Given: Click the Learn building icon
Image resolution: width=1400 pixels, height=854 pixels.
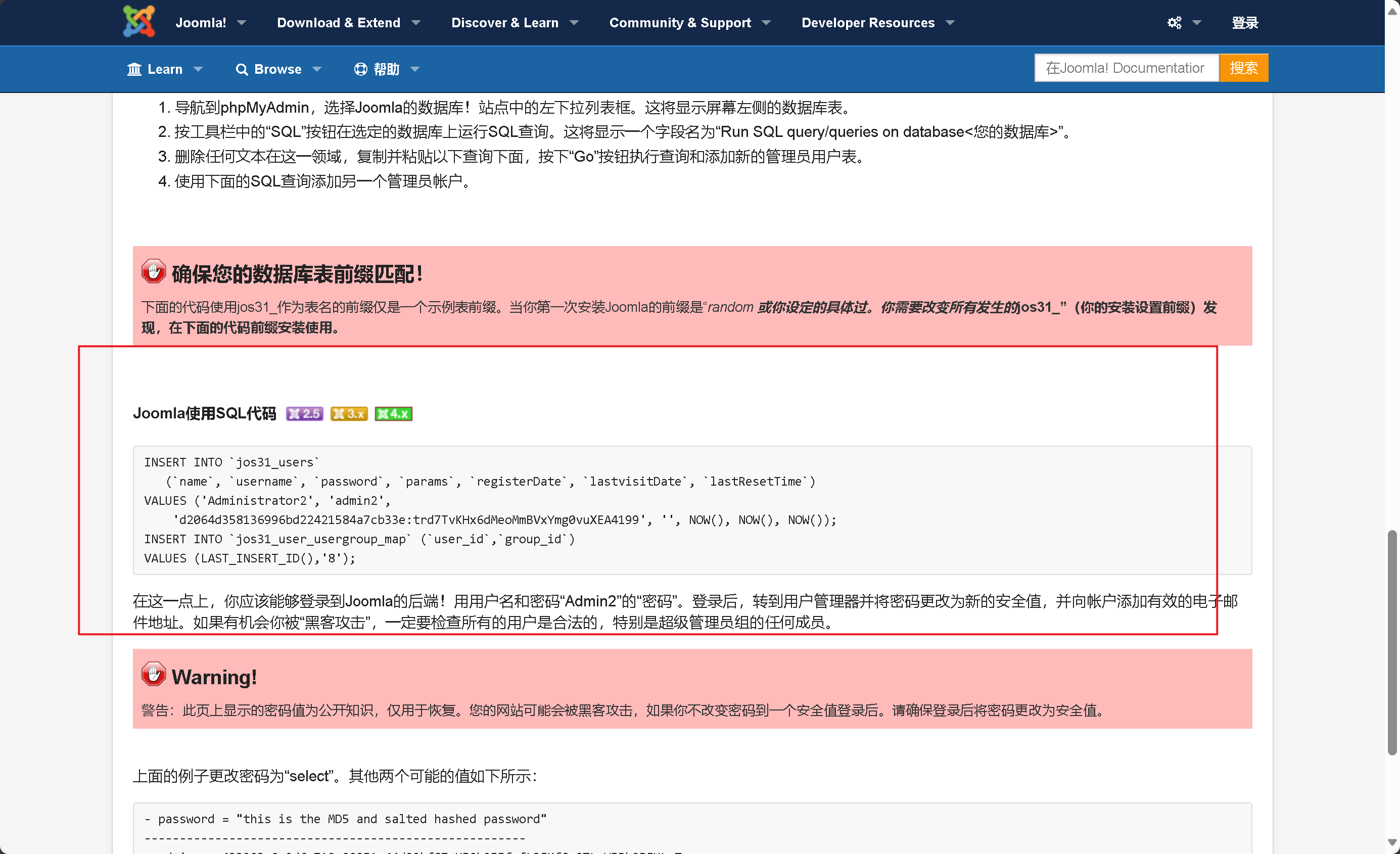Looking at the screenshot, I should (x=134, y=69).
